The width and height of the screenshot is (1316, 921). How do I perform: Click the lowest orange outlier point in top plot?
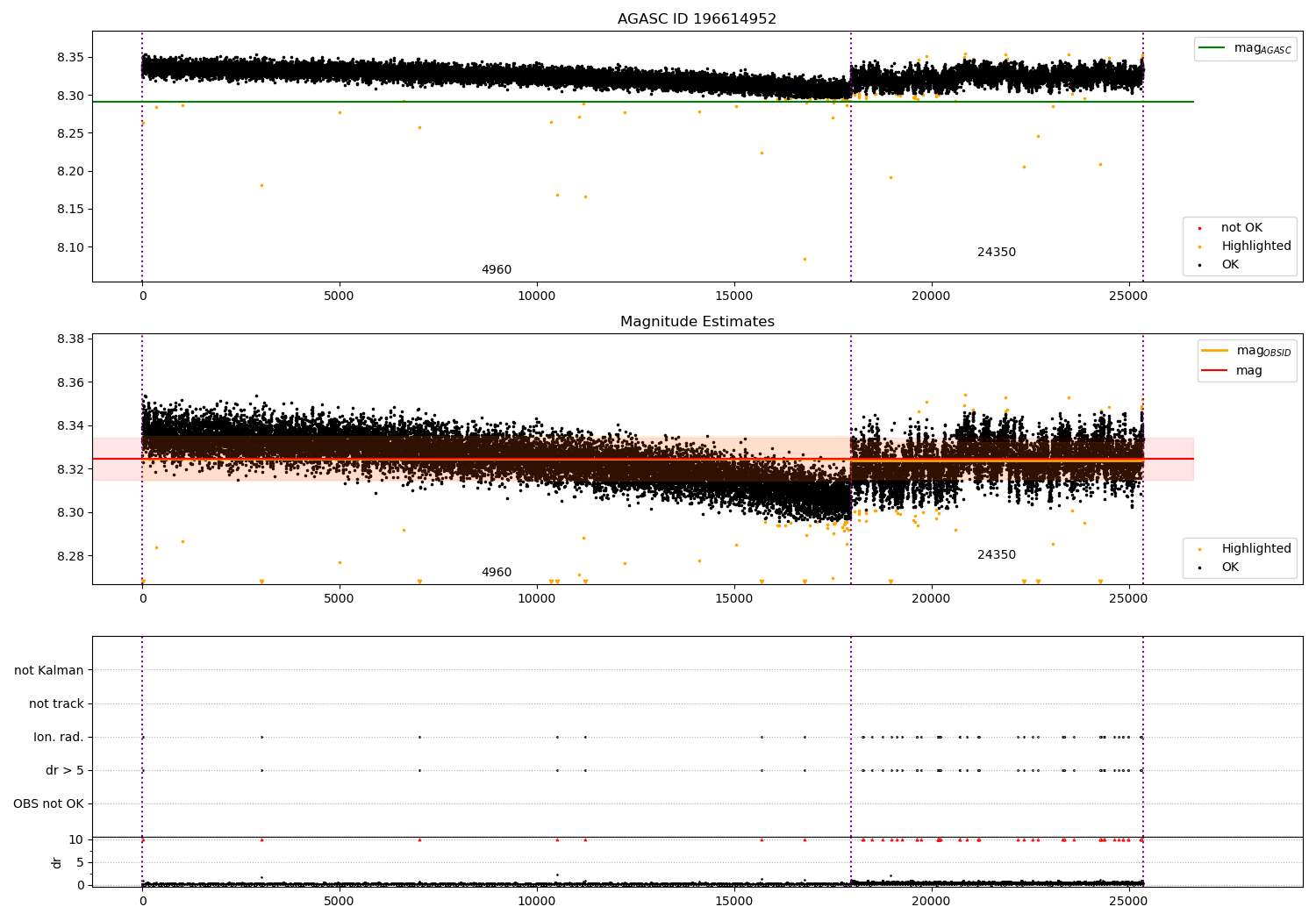tap(805, 259)
